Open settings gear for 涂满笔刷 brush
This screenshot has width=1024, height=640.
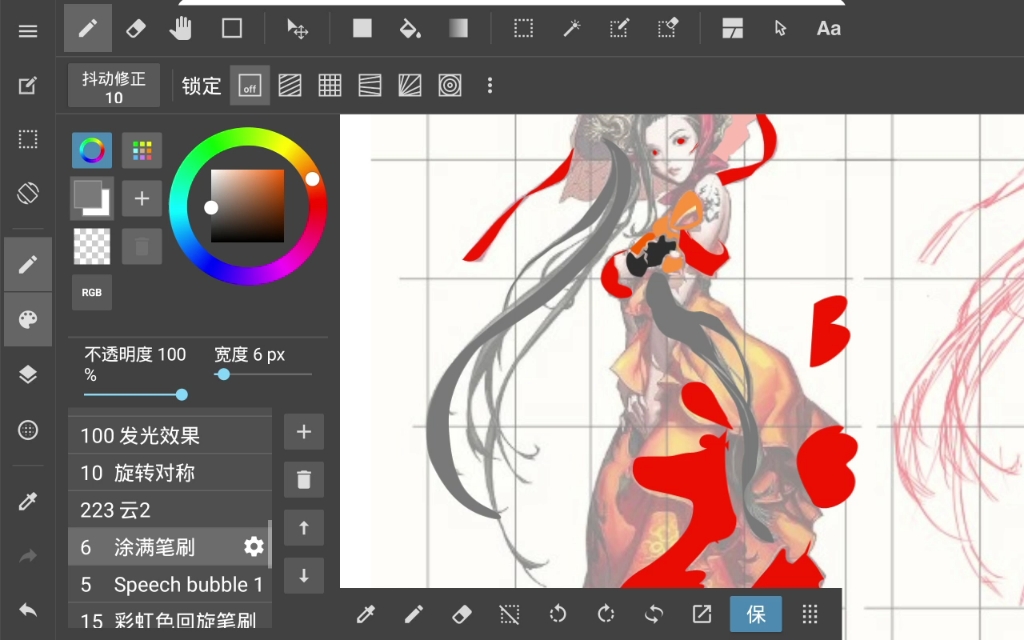point(253,547)
